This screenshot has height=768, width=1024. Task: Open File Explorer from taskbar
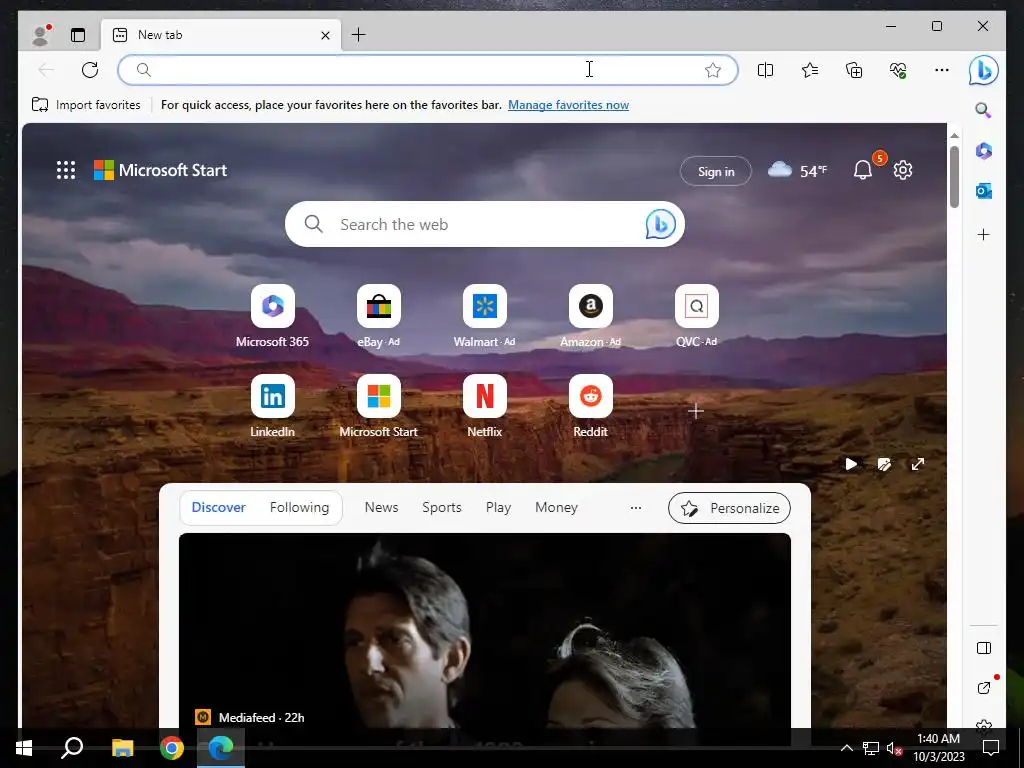tap(122, 748)
